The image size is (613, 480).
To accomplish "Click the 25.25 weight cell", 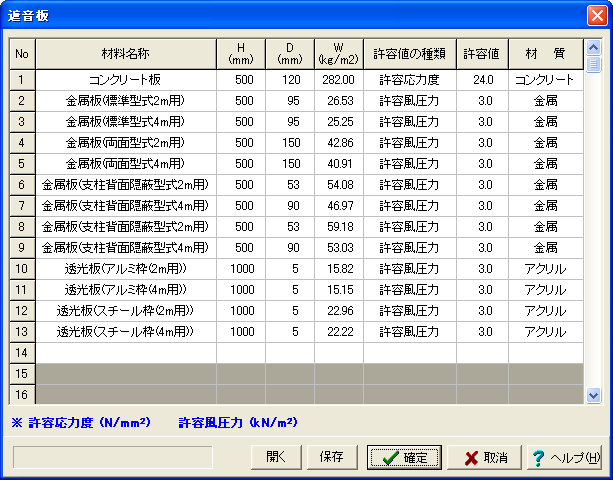I will tap(339, 122).
